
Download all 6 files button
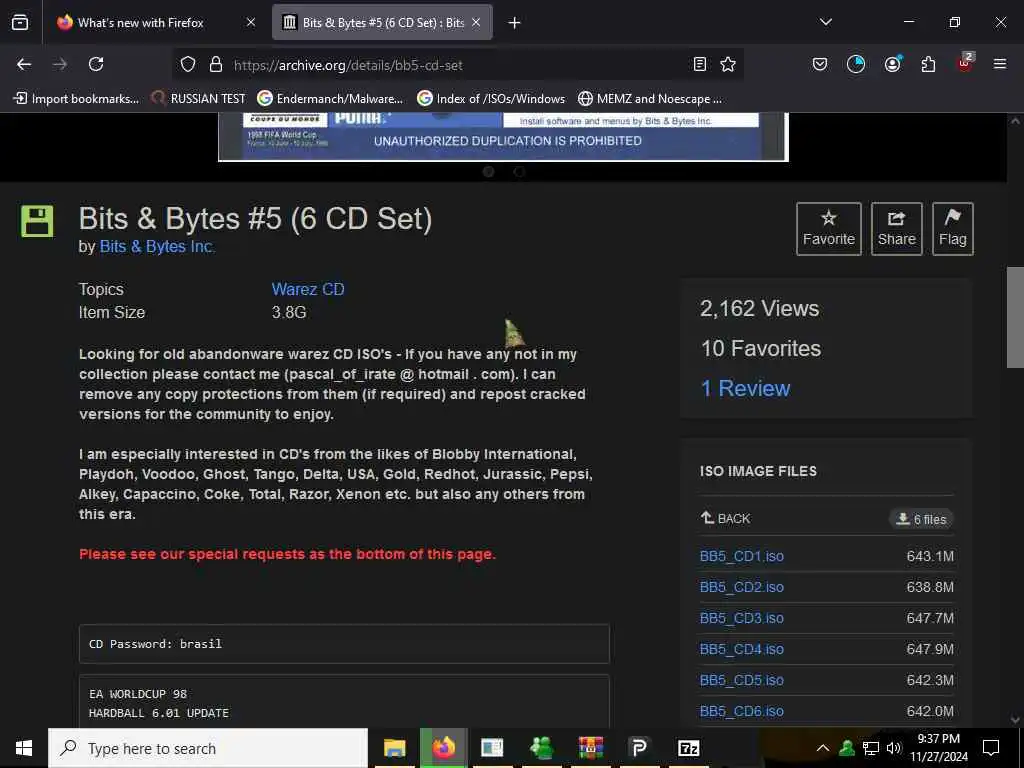pyautogui.click(x=921, y=519)
